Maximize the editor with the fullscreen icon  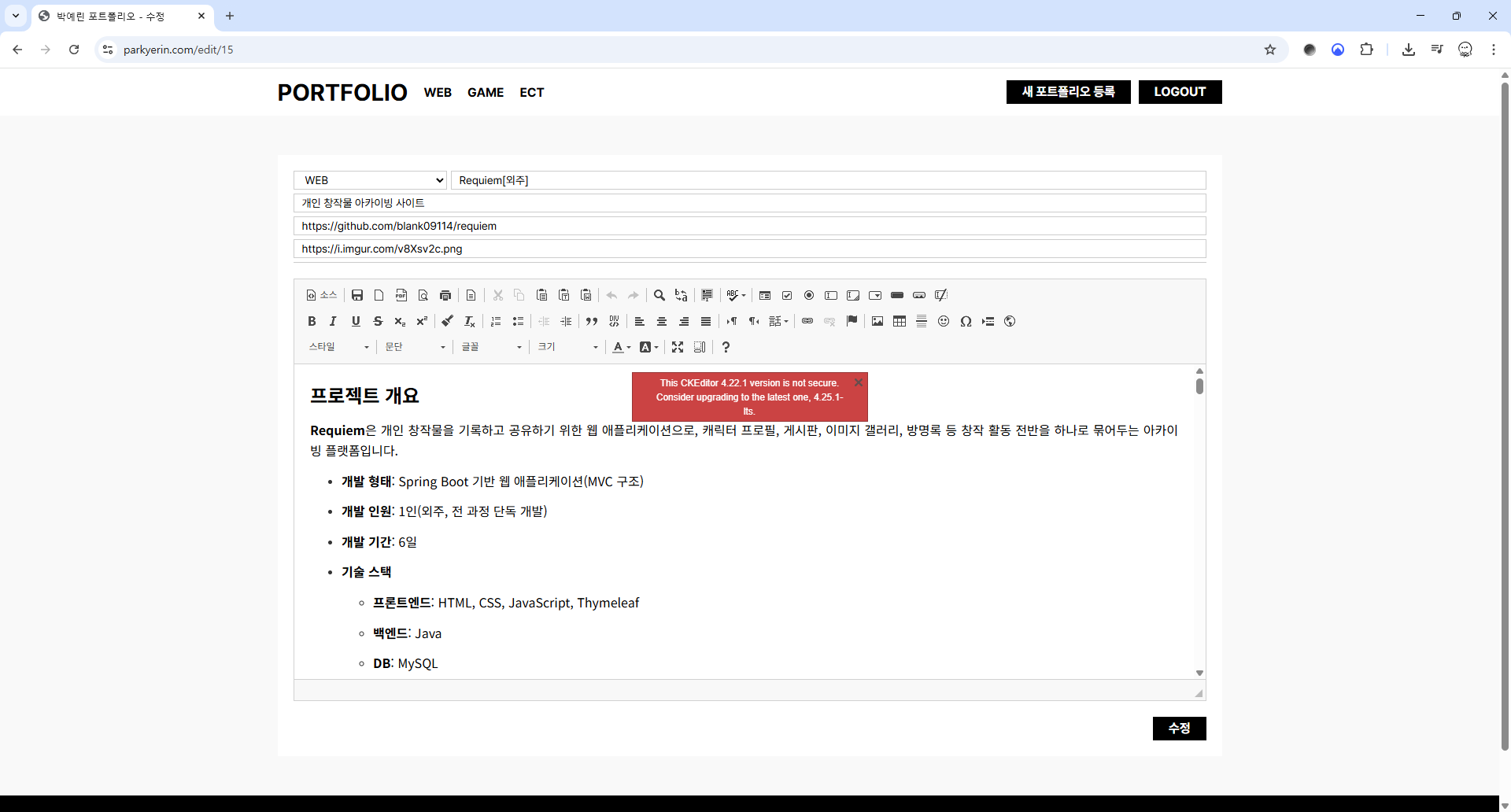pyautogui.click(x=678, y=347)
